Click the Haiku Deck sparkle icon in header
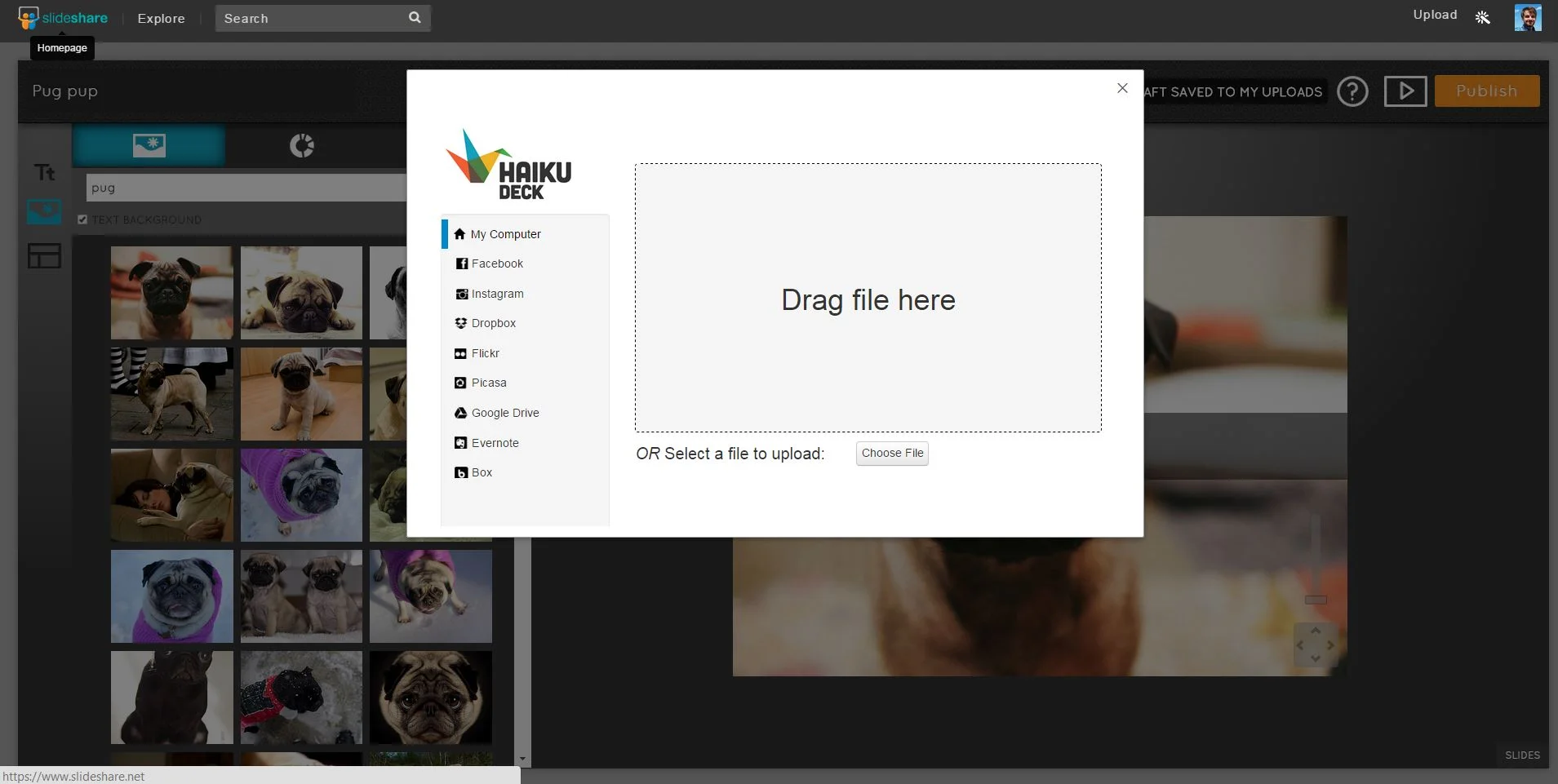The width and height of the screenshot is (1558, 784). point(1483,17)
